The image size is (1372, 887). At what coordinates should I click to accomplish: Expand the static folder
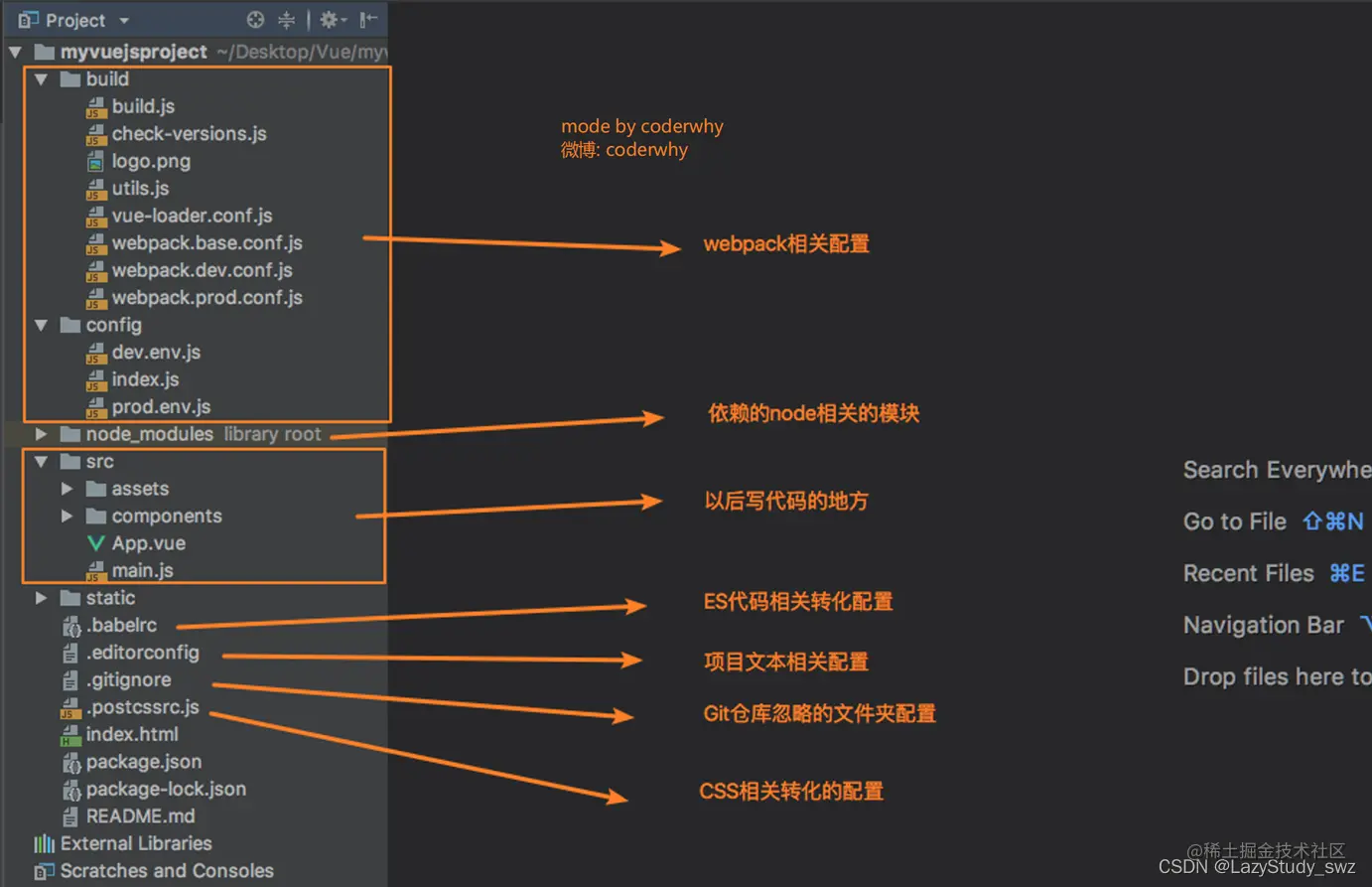tap(41, 598)
